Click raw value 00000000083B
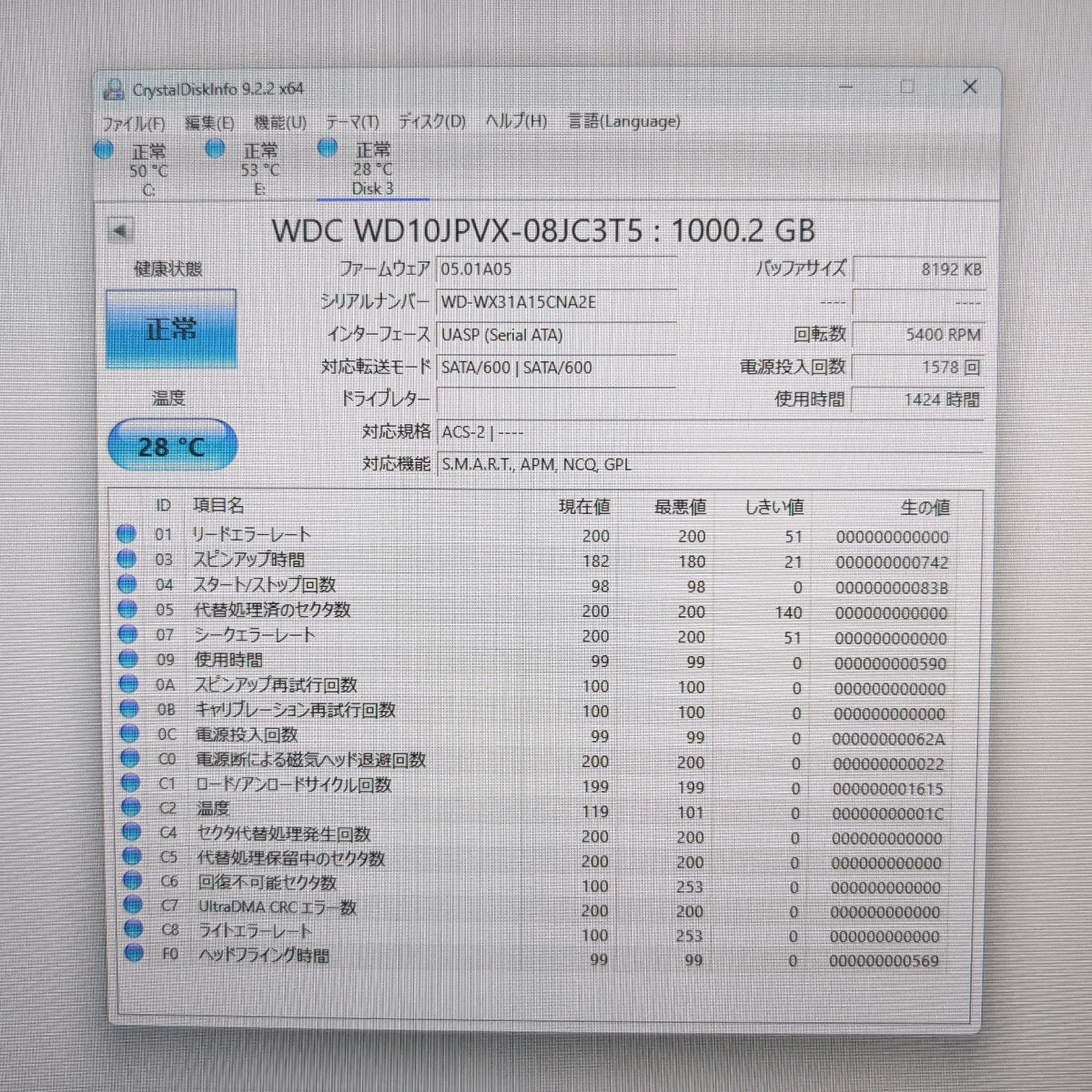 [891, 588]
